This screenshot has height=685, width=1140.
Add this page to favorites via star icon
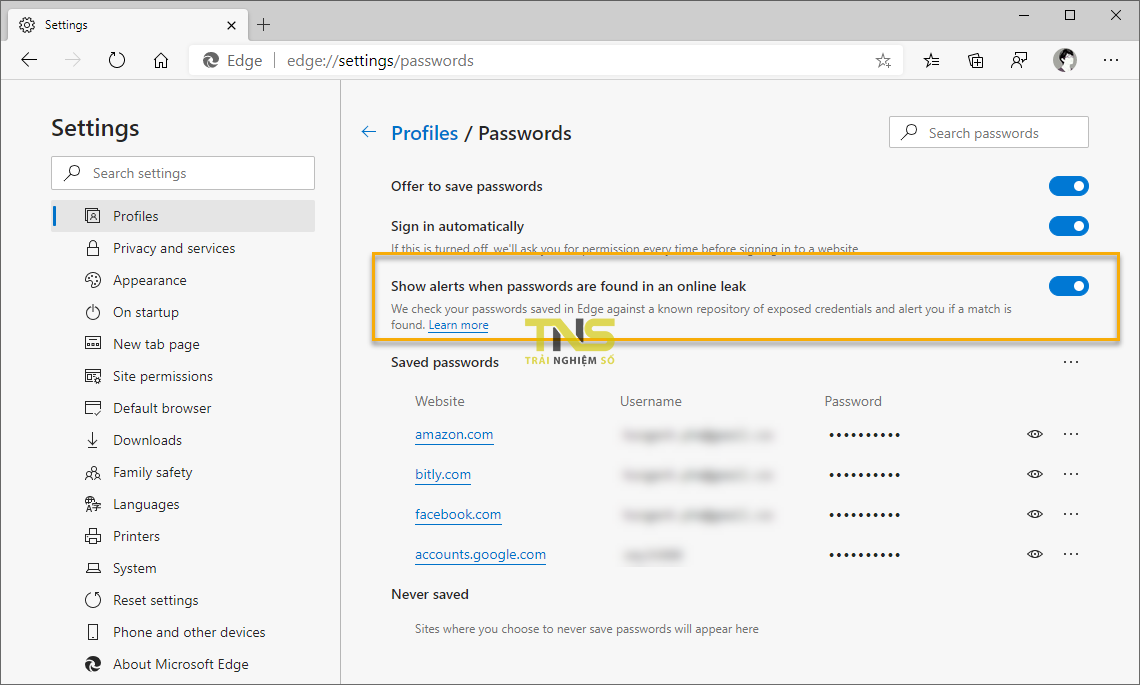click(x=883, y=60)
